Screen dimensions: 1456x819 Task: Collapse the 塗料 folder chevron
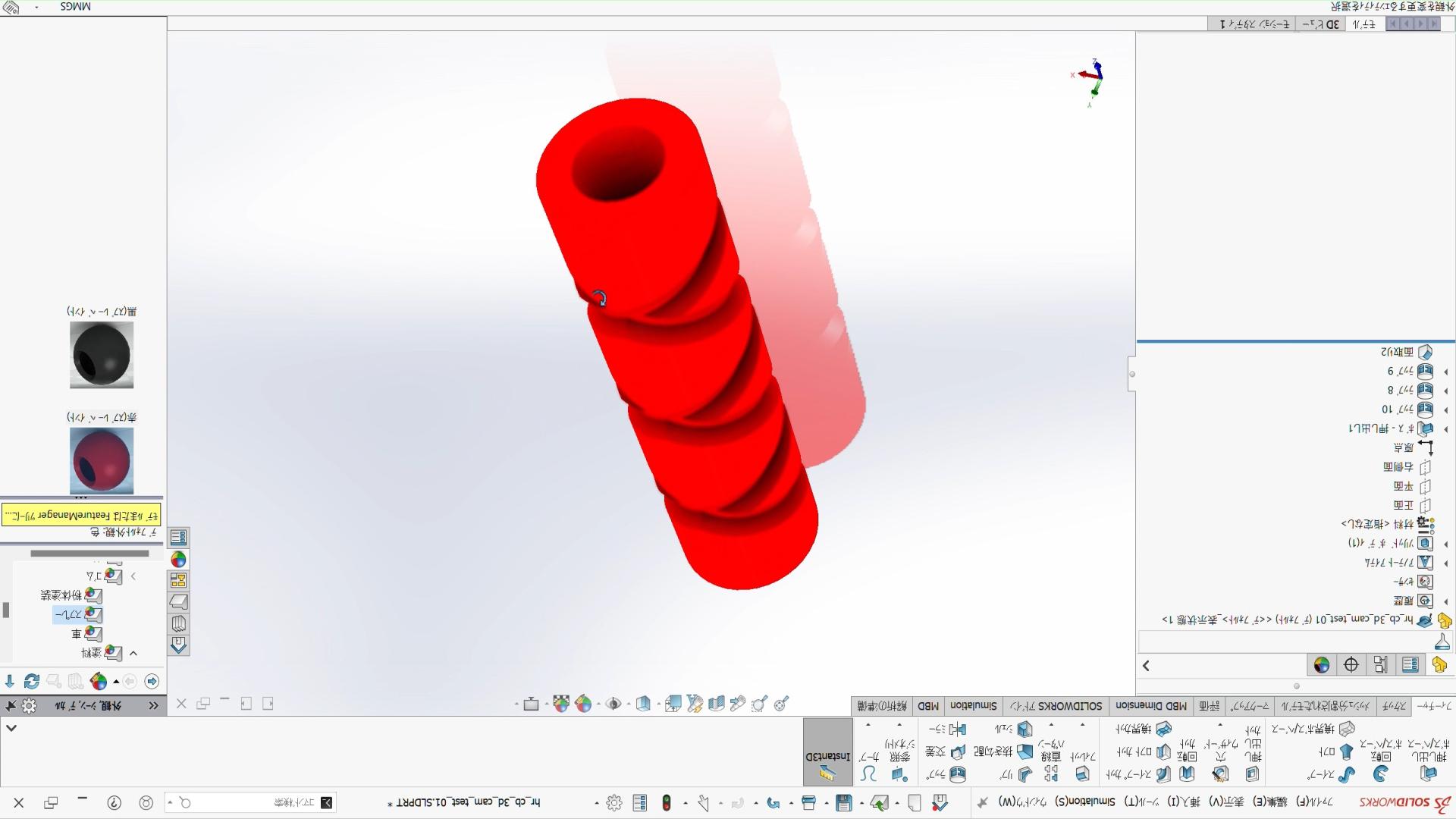click(133, 653)
